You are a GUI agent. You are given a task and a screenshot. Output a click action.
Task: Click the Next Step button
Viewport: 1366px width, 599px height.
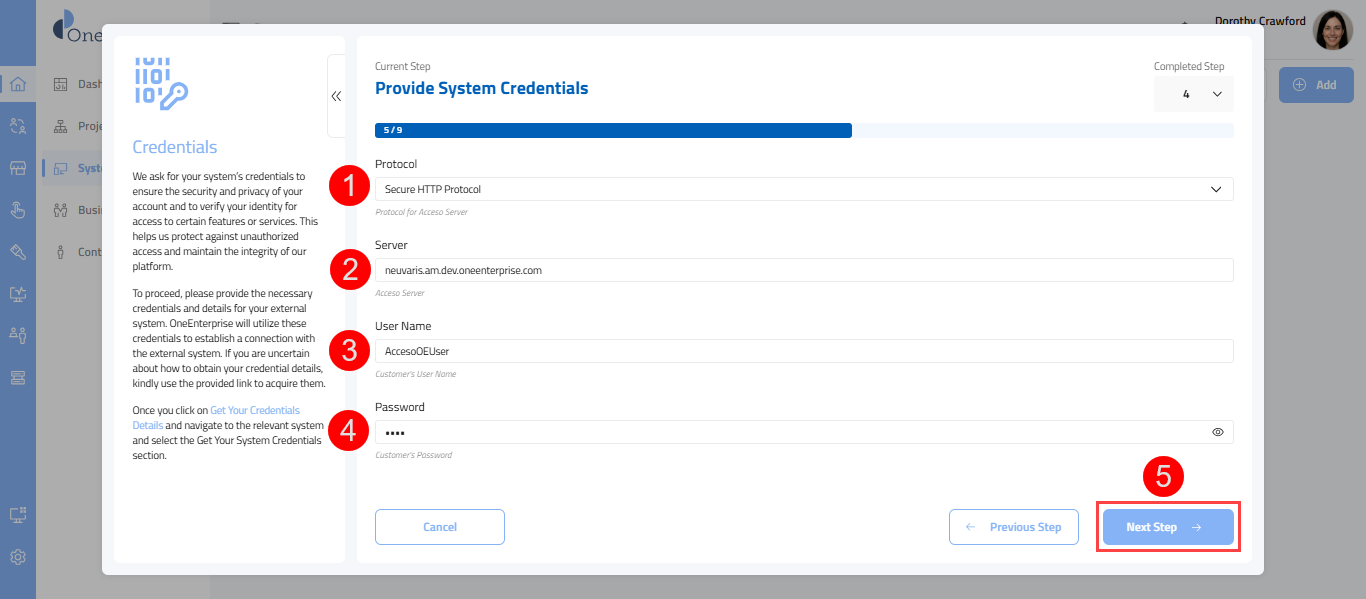pyautogui.click(x=1167, y=527)
